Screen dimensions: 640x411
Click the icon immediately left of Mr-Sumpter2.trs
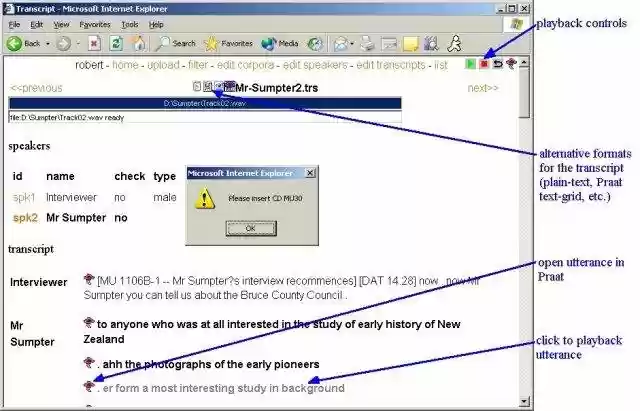coord(230,86)
